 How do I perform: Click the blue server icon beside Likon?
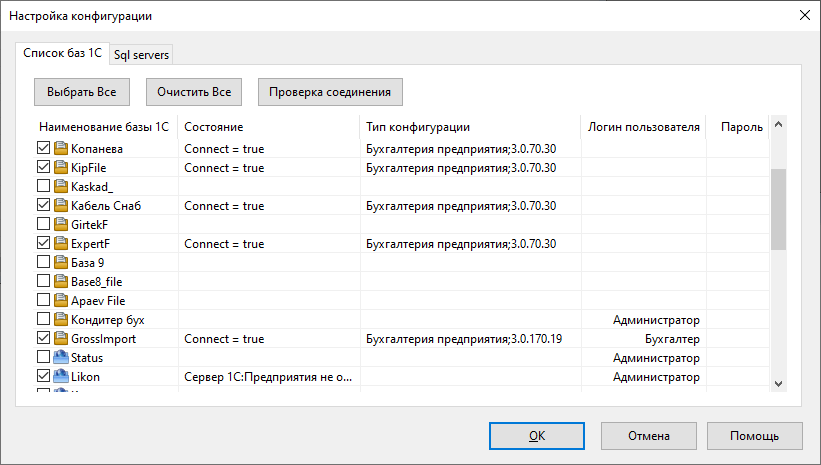point(61,376)
